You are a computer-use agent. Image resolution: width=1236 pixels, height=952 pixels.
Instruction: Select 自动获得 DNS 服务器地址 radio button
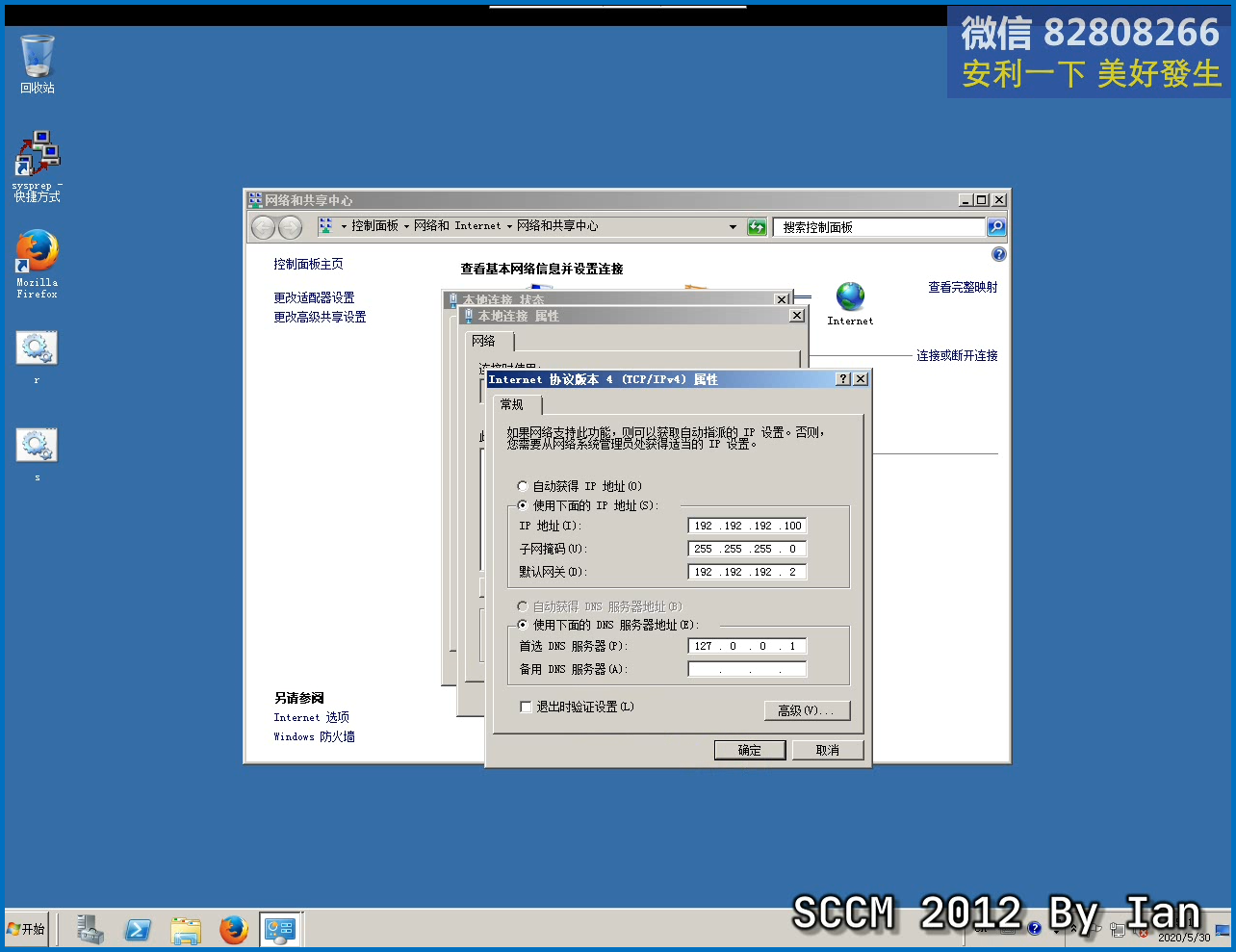[x=523, y=606]
